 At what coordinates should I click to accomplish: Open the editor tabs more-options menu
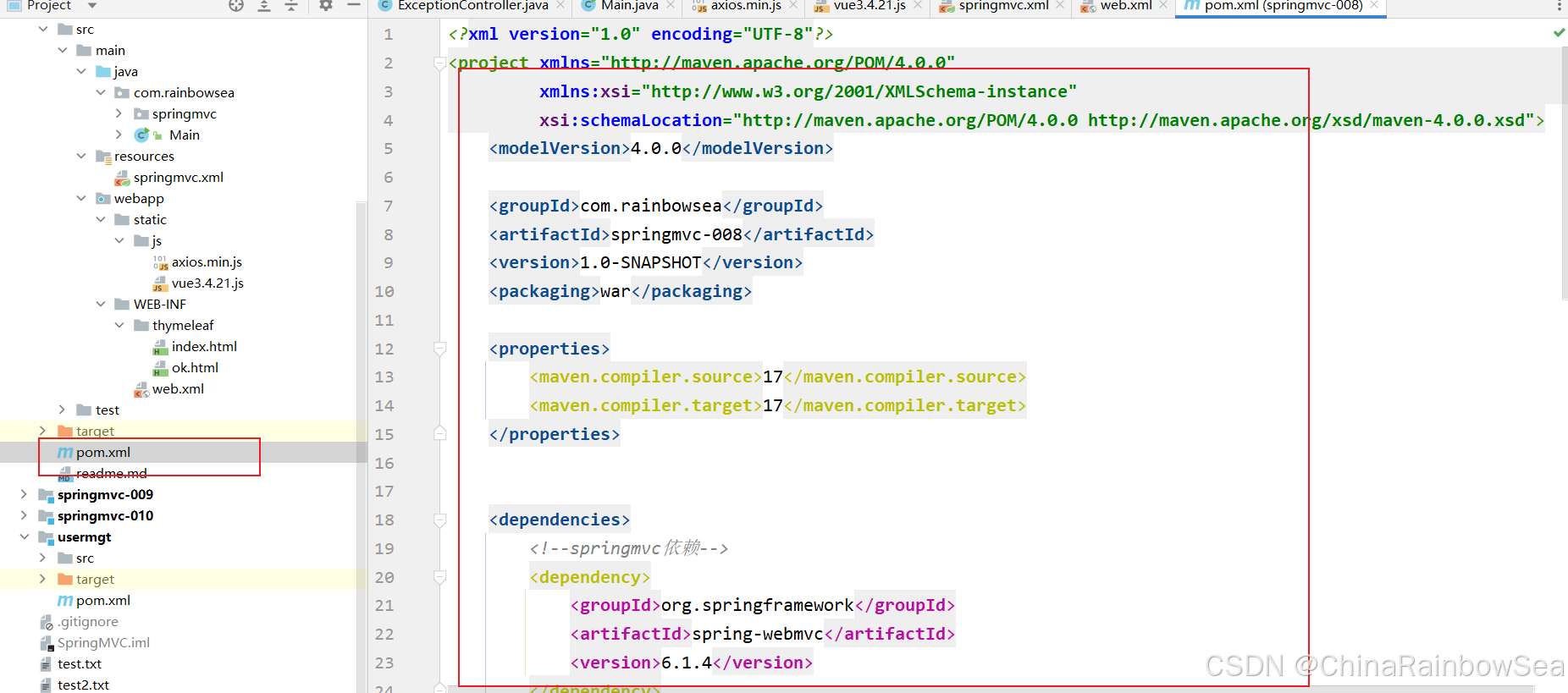pos(1560,6)
